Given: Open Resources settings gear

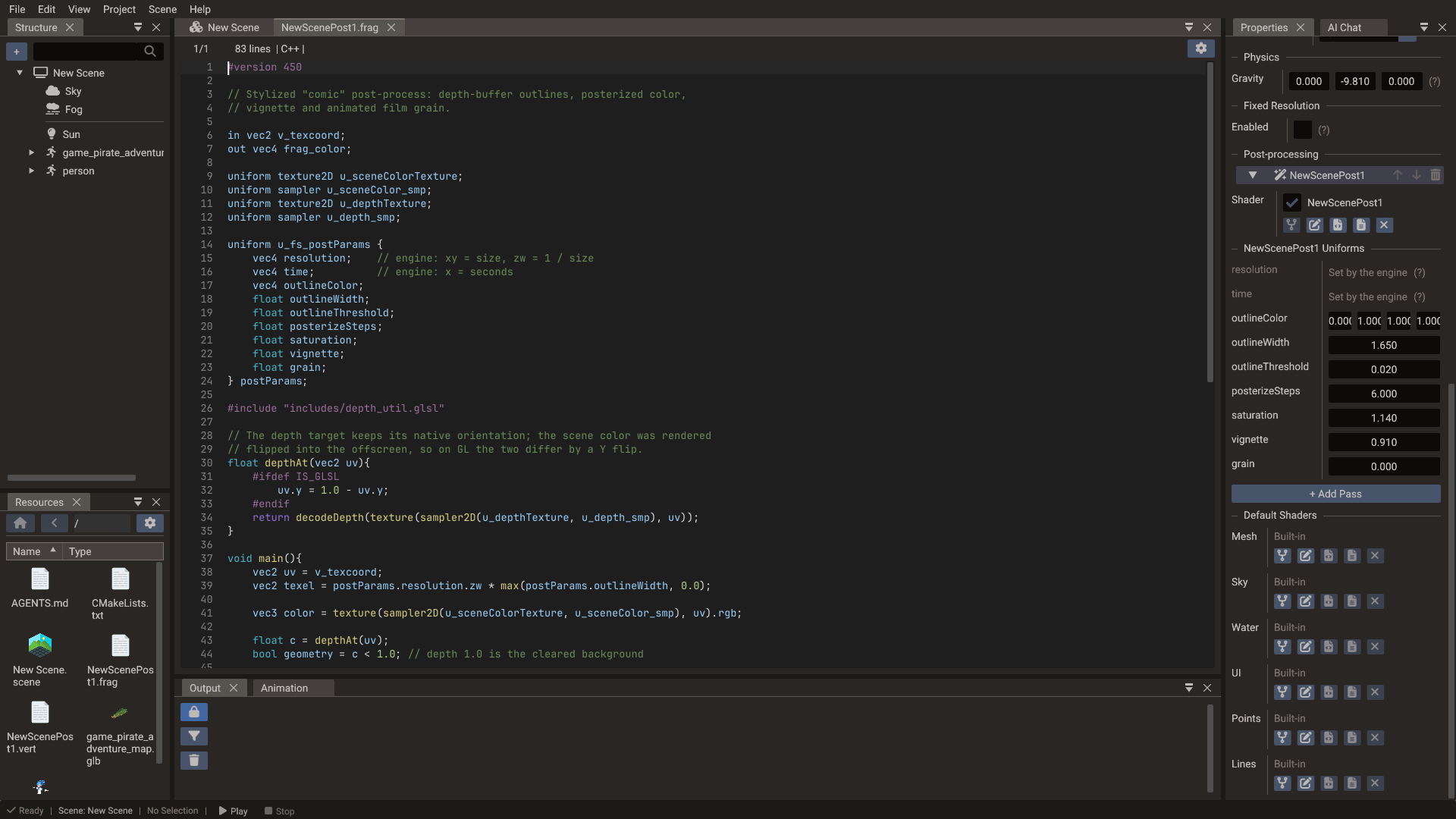Looking at the screenshot, I should [x=150, y=523].
